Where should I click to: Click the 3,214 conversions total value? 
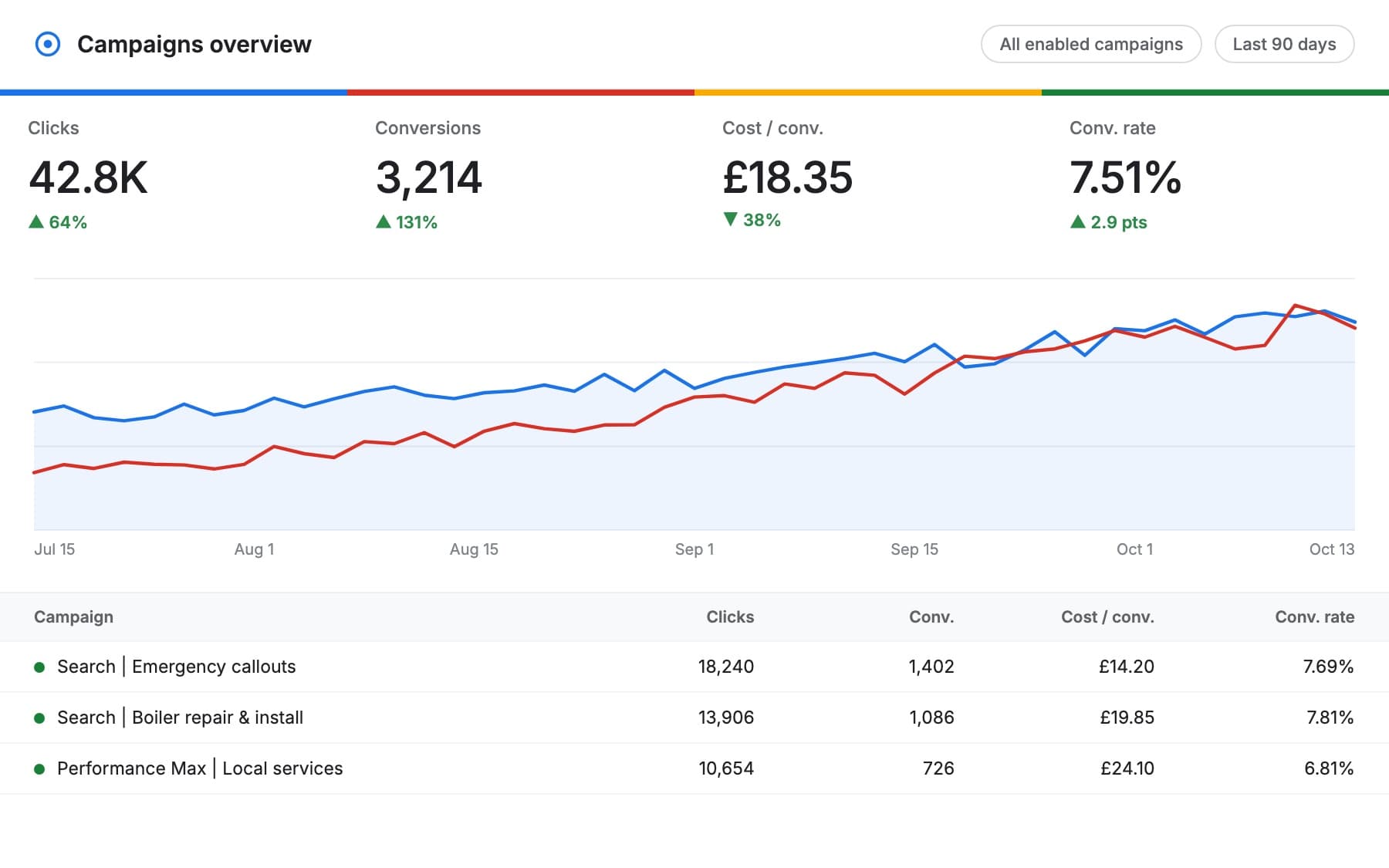tap(429, 177)
